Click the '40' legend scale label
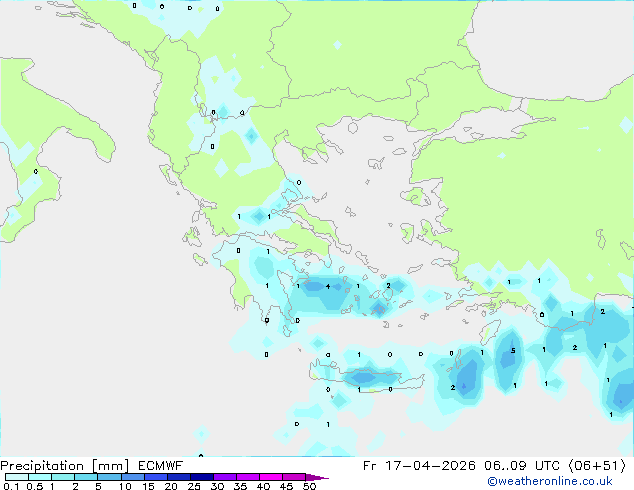The height and width of the screenshot is (490, 634). [x=263, y=486]
